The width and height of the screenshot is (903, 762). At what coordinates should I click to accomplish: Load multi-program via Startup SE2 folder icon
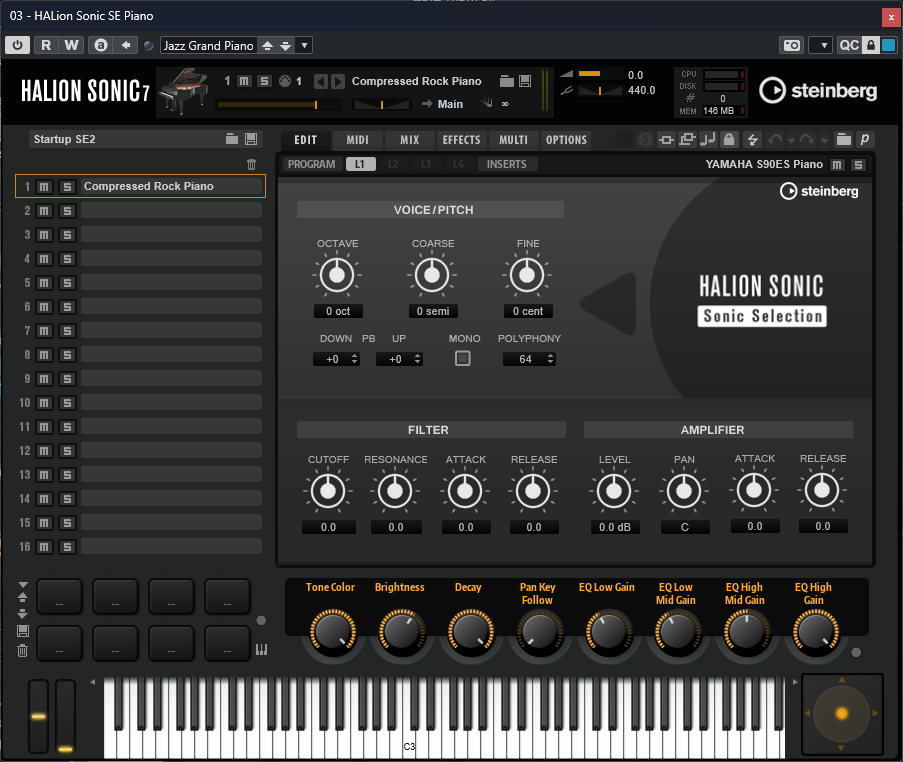coord(232,139)
